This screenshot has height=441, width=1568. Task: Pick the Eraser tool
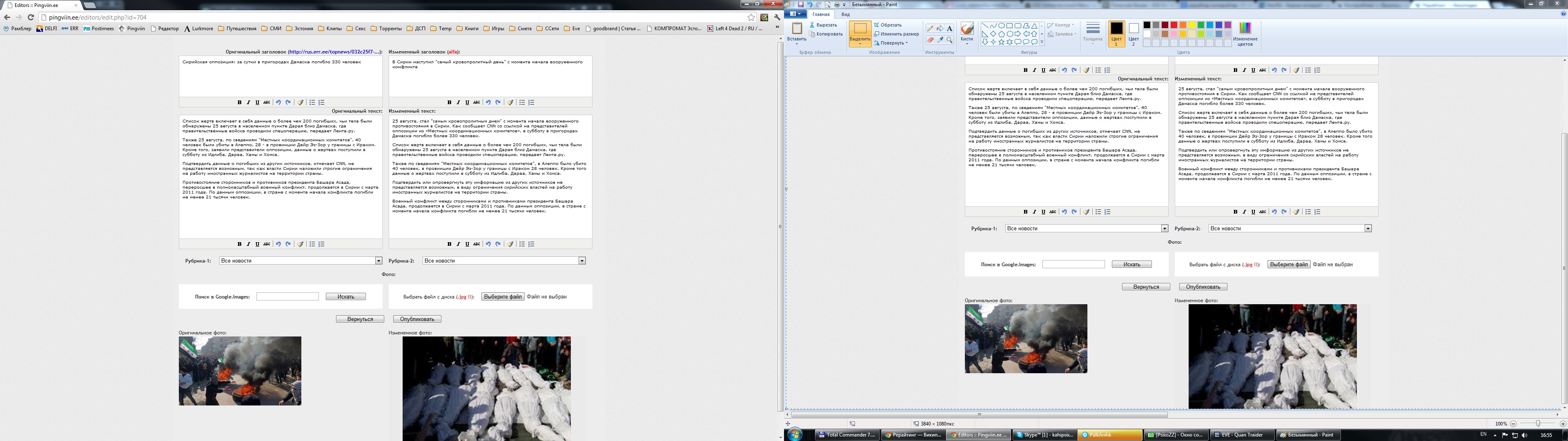click(x=930, y=40)
